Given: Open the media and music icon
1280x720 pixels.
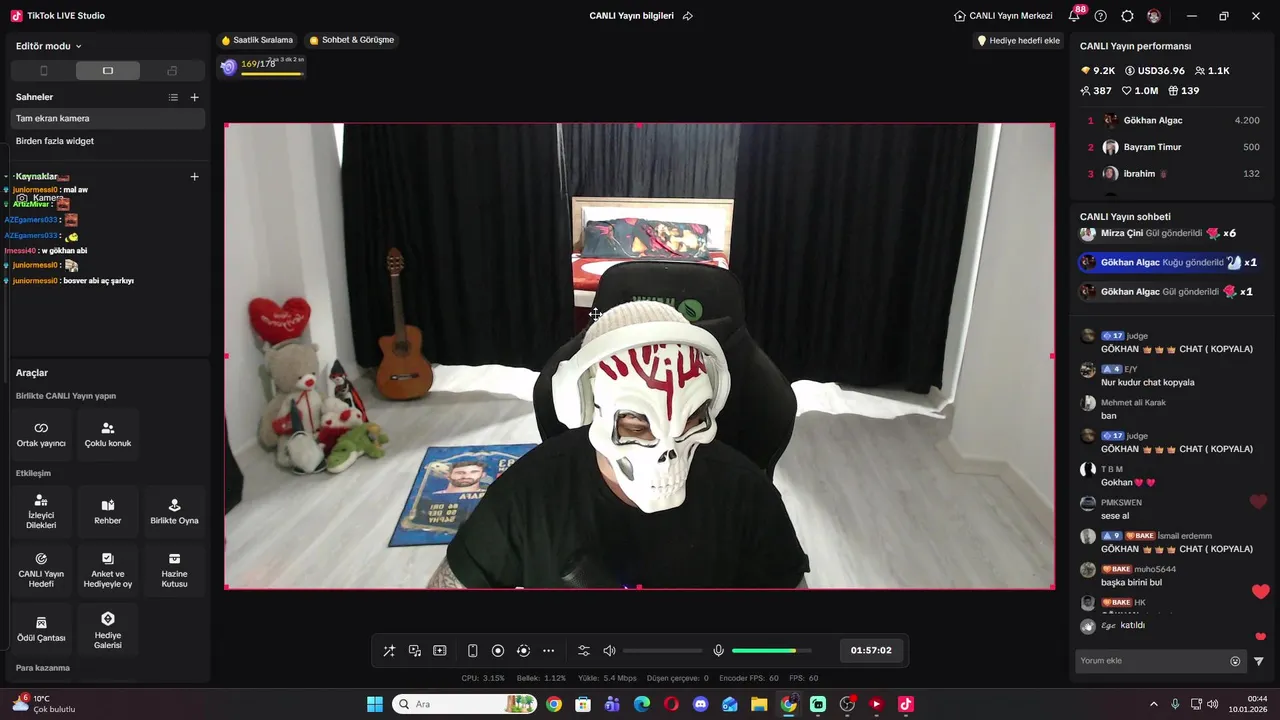Looking at the screenshot, I should coord(415,651).
